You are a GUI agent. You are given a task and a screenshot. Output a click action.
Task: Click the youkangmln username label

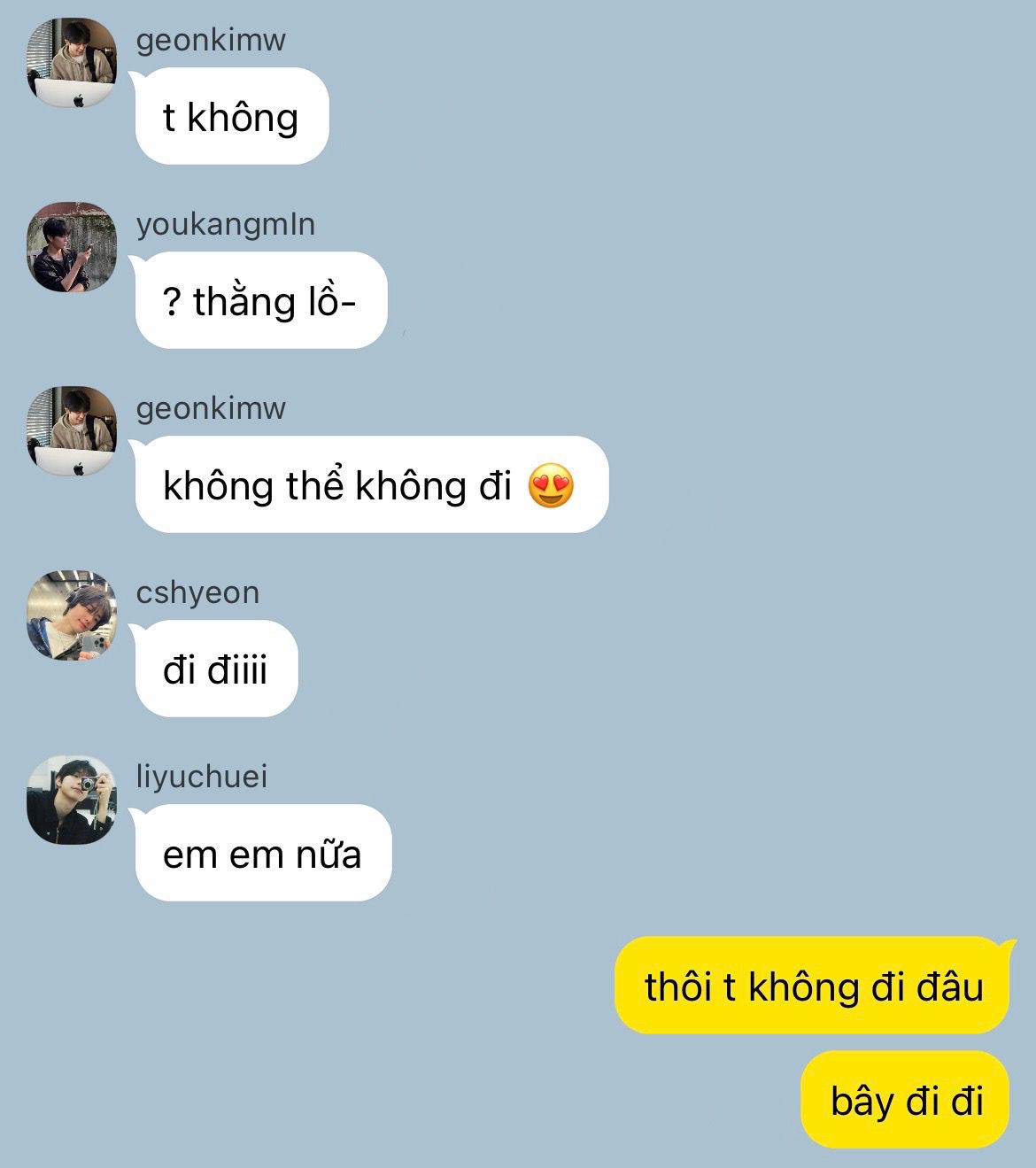(226, 224)
